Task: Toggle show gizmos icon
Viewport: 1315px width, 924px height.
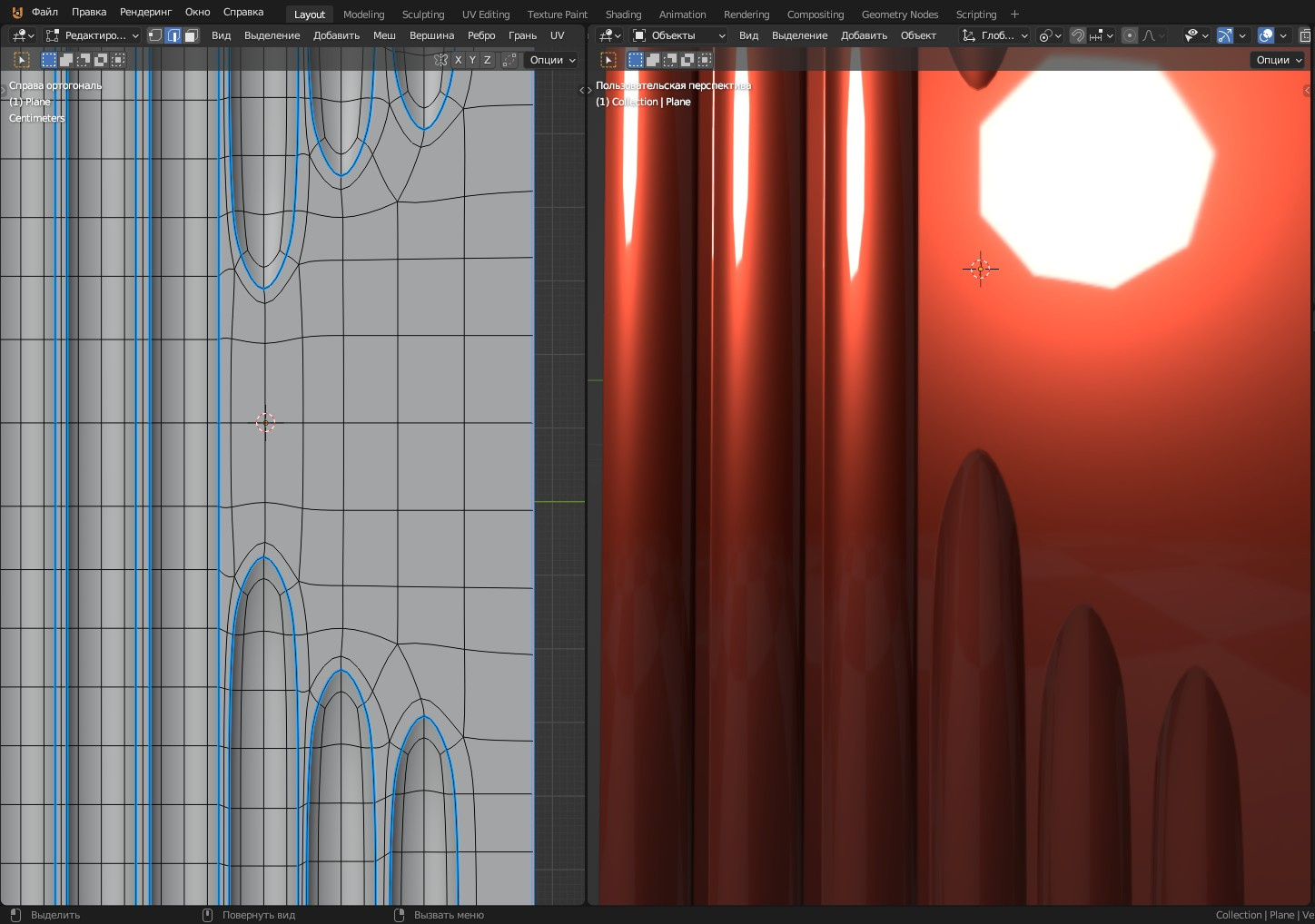Action: (1225, 35)
